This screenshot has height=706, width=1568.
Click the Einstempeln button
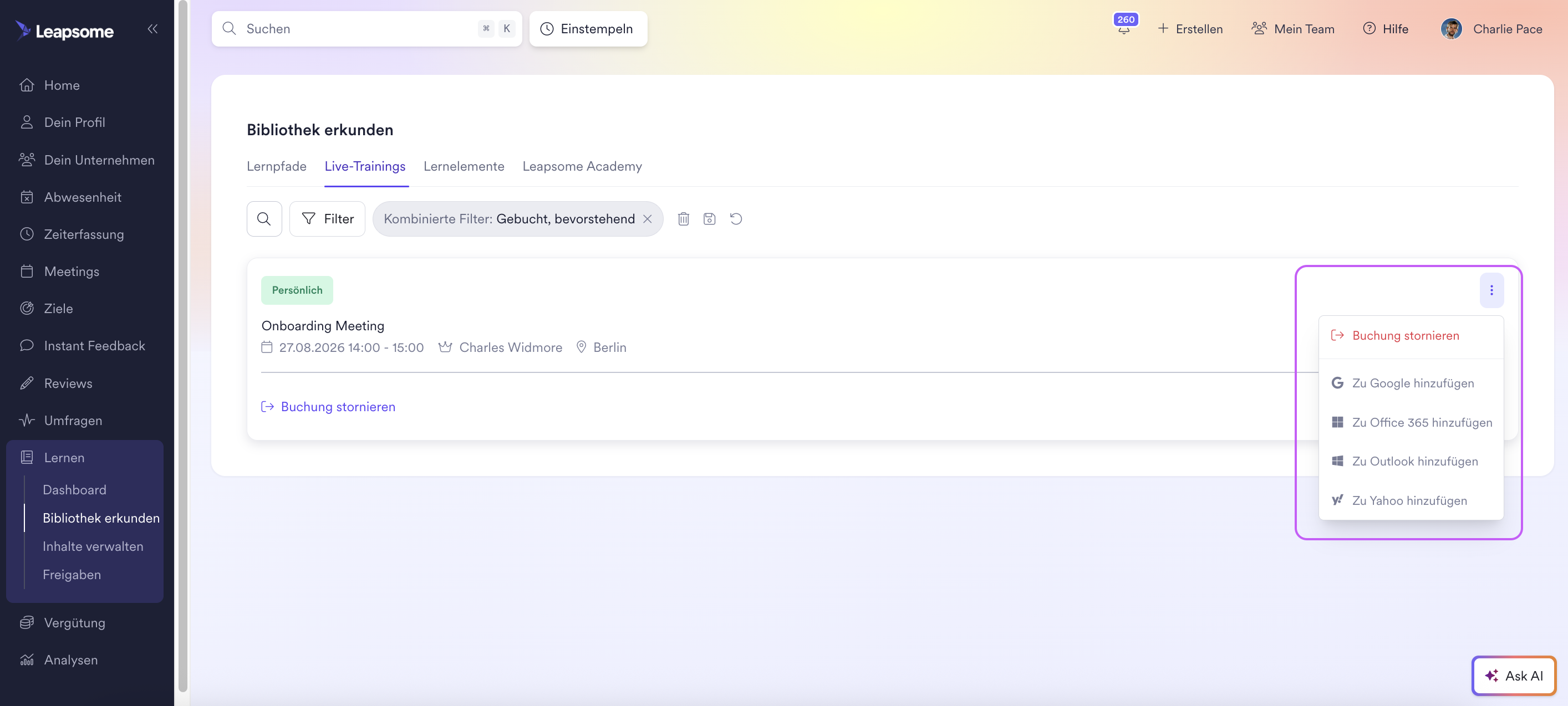point(588,29)
